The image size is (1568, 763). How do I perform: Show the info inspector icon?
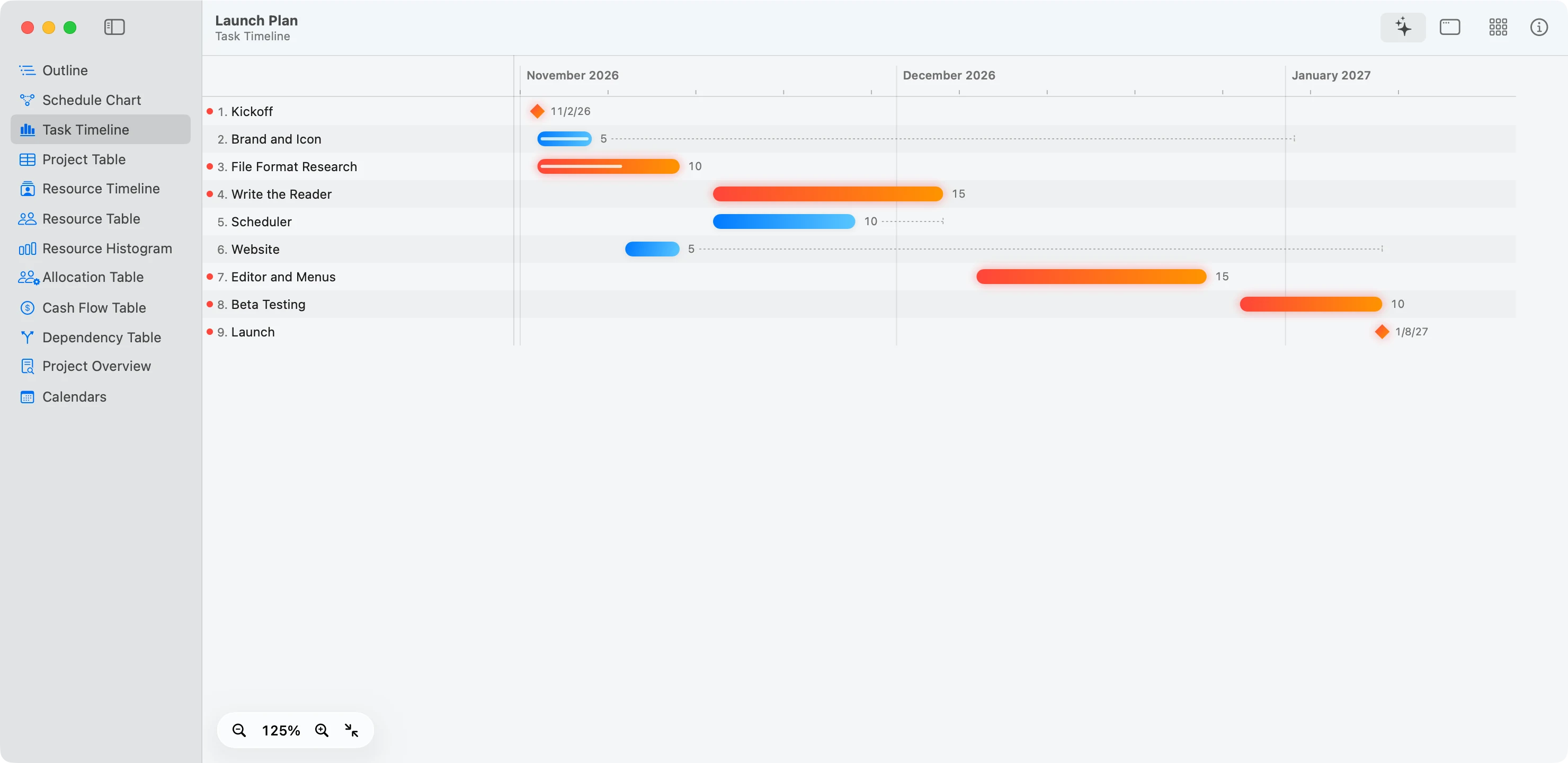(1539, 28)
